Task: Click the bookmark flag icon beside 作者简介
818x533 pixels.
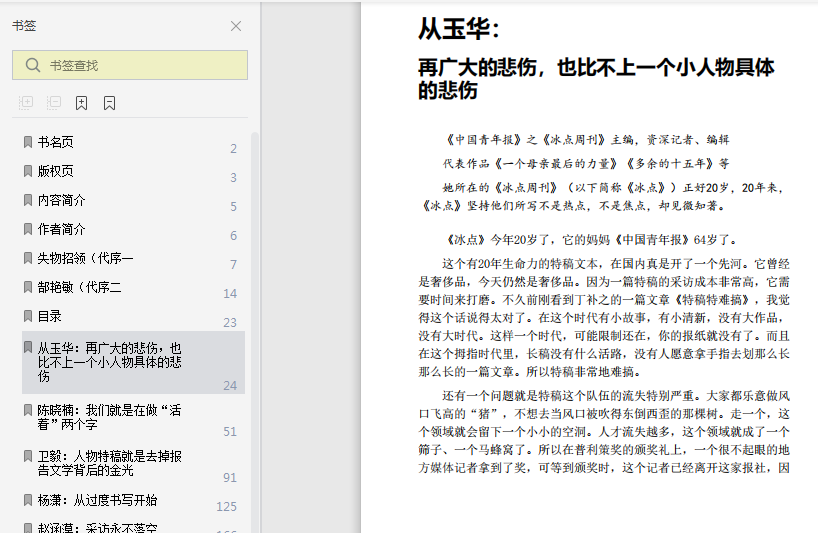Action: click(28, 229)
